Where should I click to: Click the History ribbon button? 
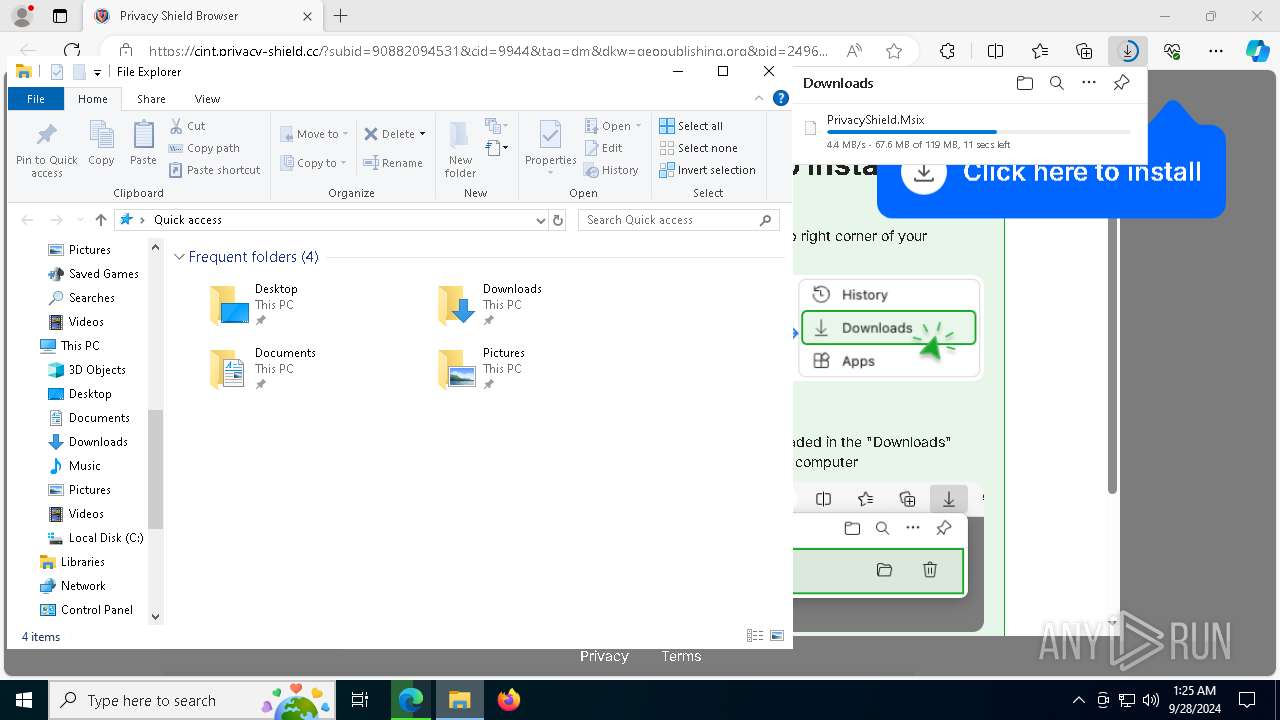(611, 170)
